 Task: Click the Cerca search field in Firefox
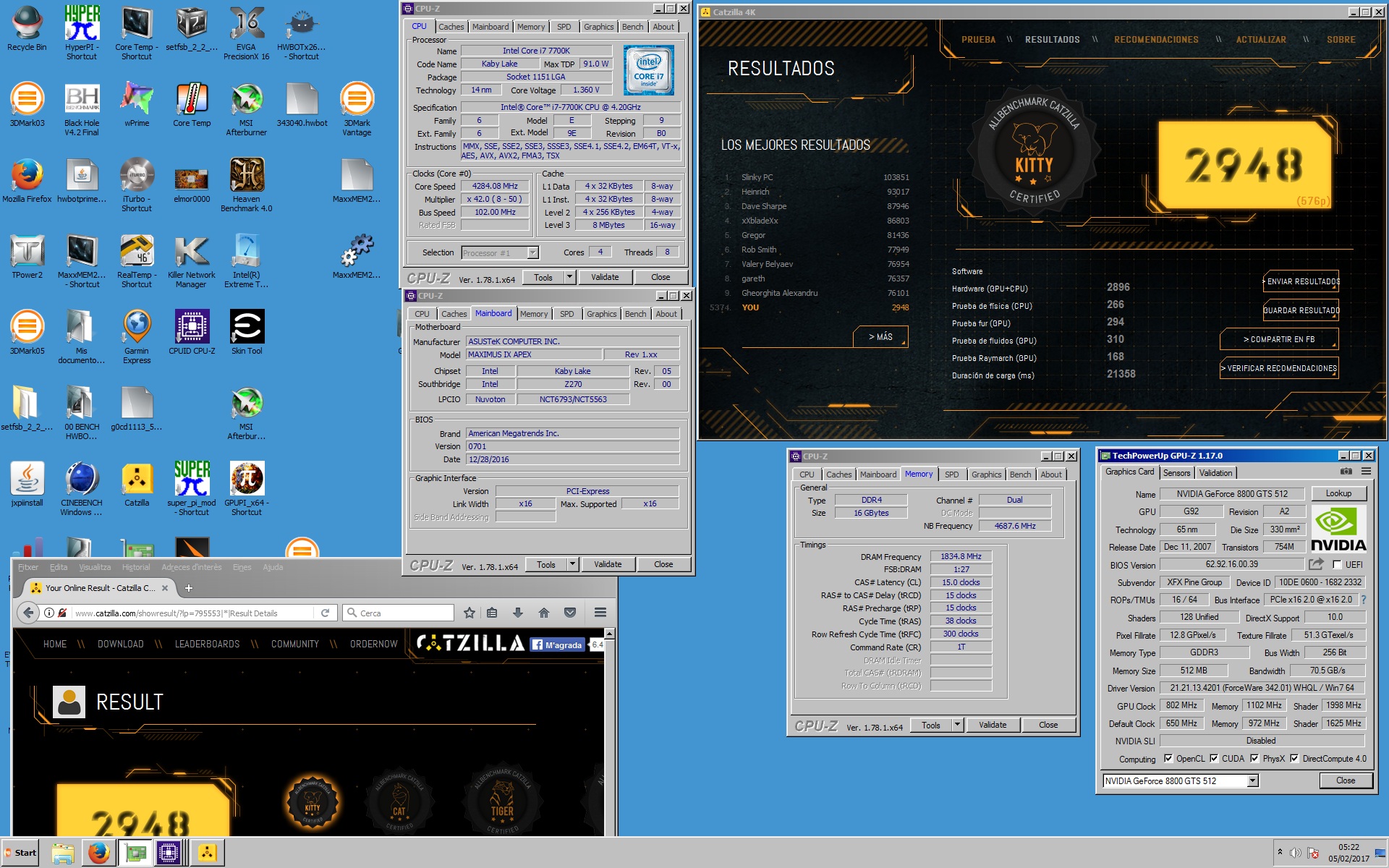coord(398,613)
